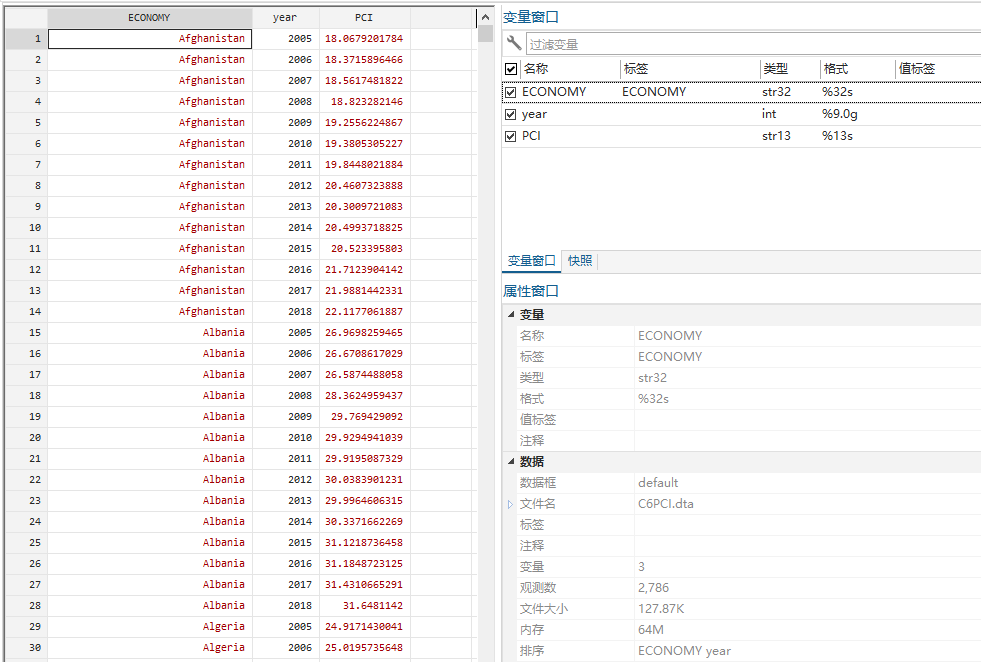Click the 过滤变量 filter input field
Image resolution: width=981 pixels, height=662 pixels.
753,44
